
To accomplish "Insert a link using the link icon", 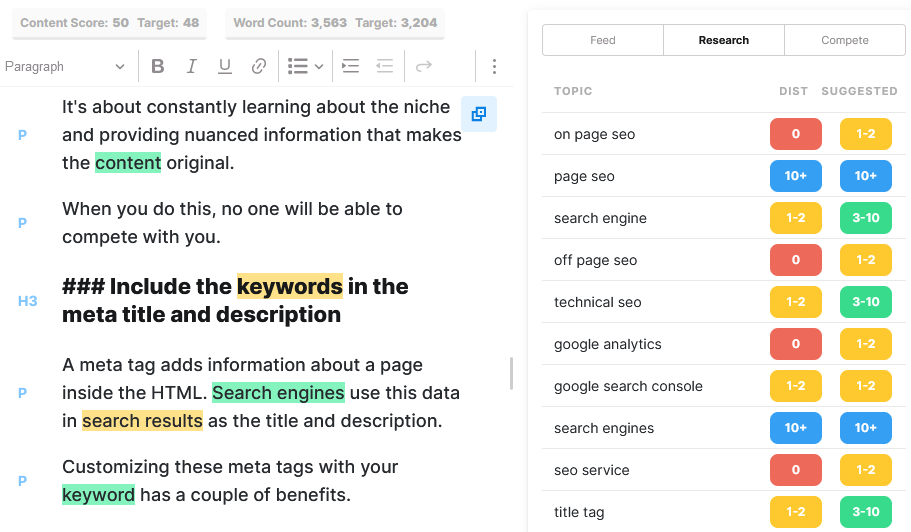I will [x=259, y=67].
